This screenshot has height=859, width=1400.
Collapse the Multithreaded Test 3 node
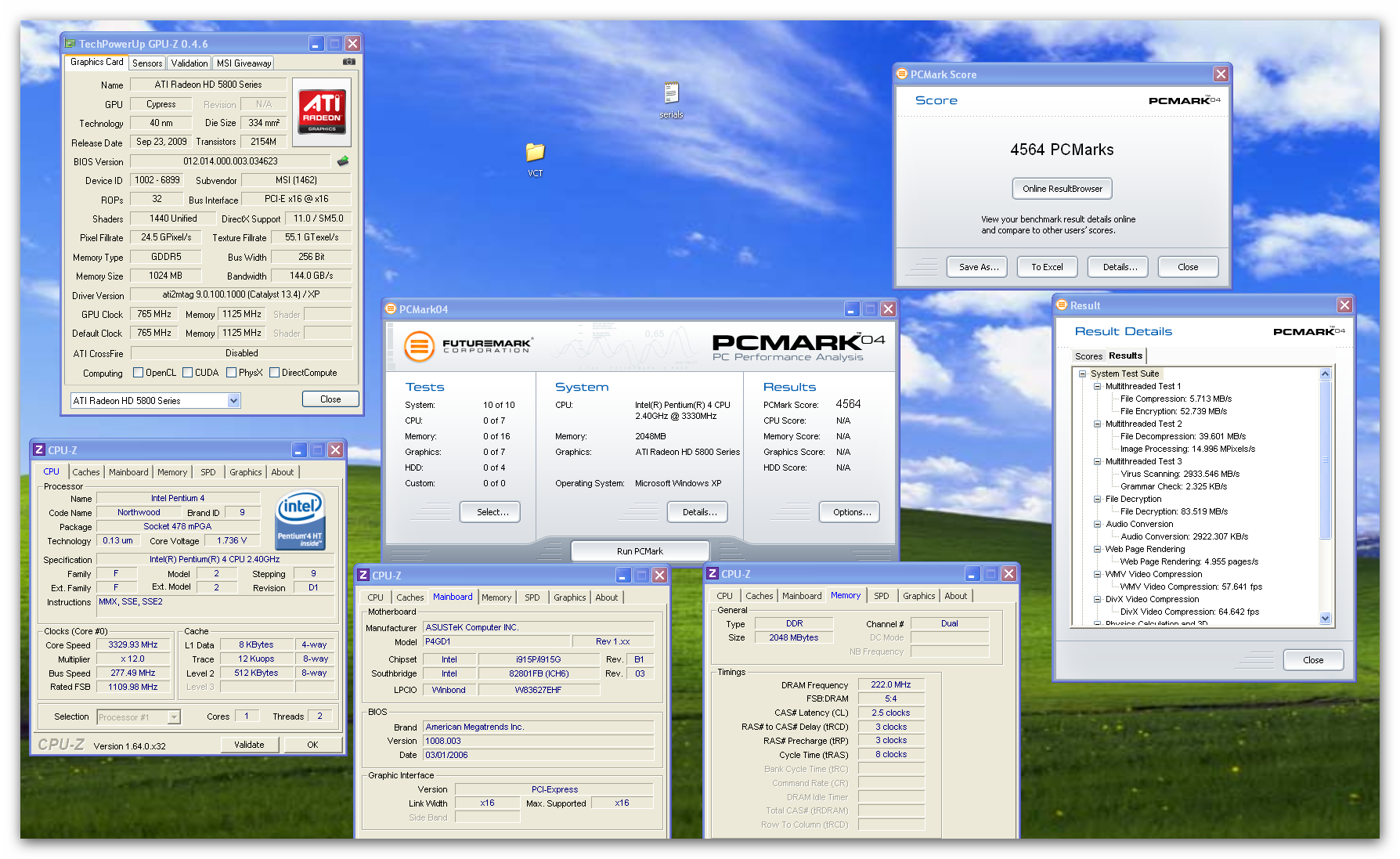1098,461
